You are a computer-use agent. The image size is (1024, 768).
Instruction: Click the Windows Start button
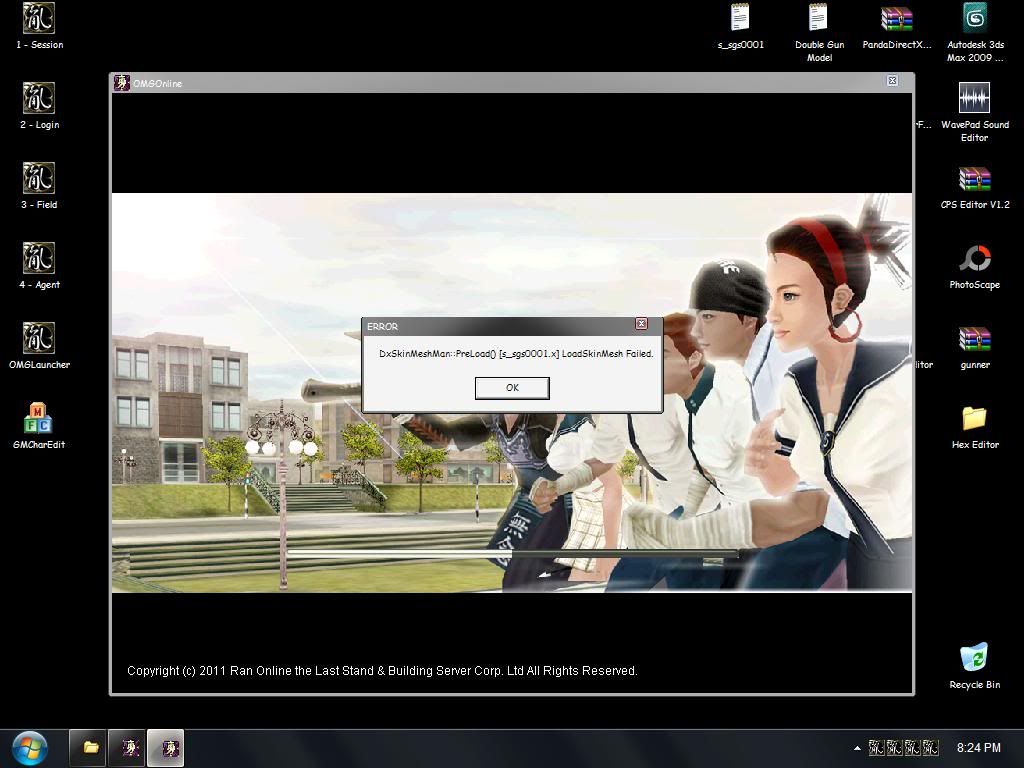pos(29,747)
